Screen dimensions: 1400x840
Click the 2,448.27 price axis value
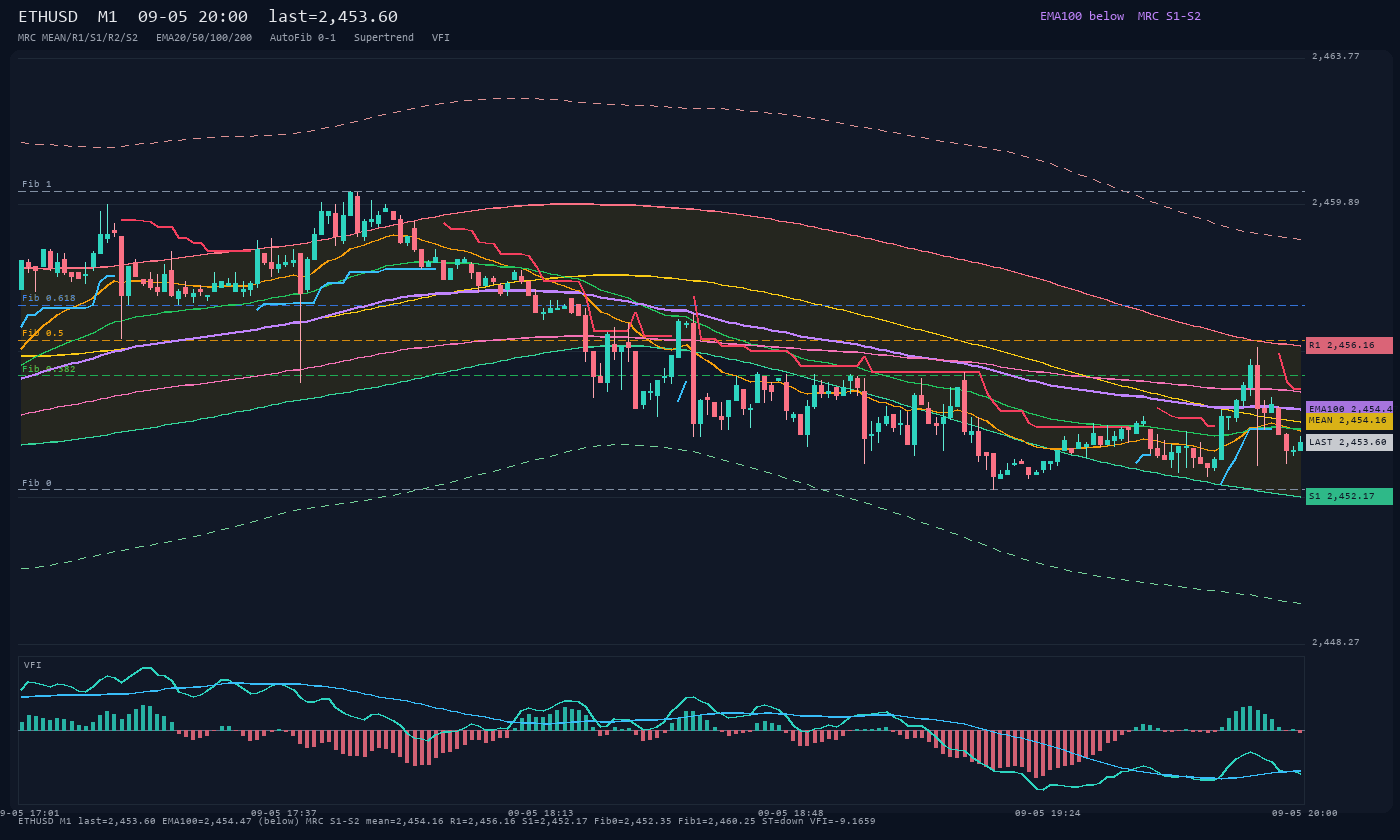coord(1336,642)
